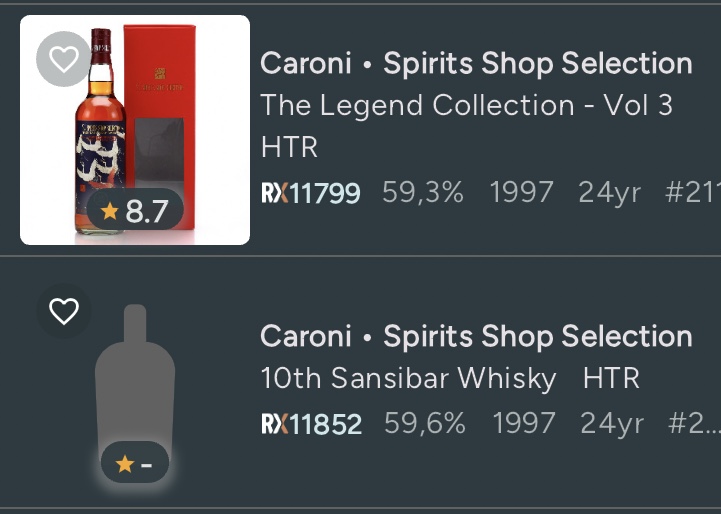Tap the 8.7 star rating badge

pyautogui.click(x=135, y=211)
